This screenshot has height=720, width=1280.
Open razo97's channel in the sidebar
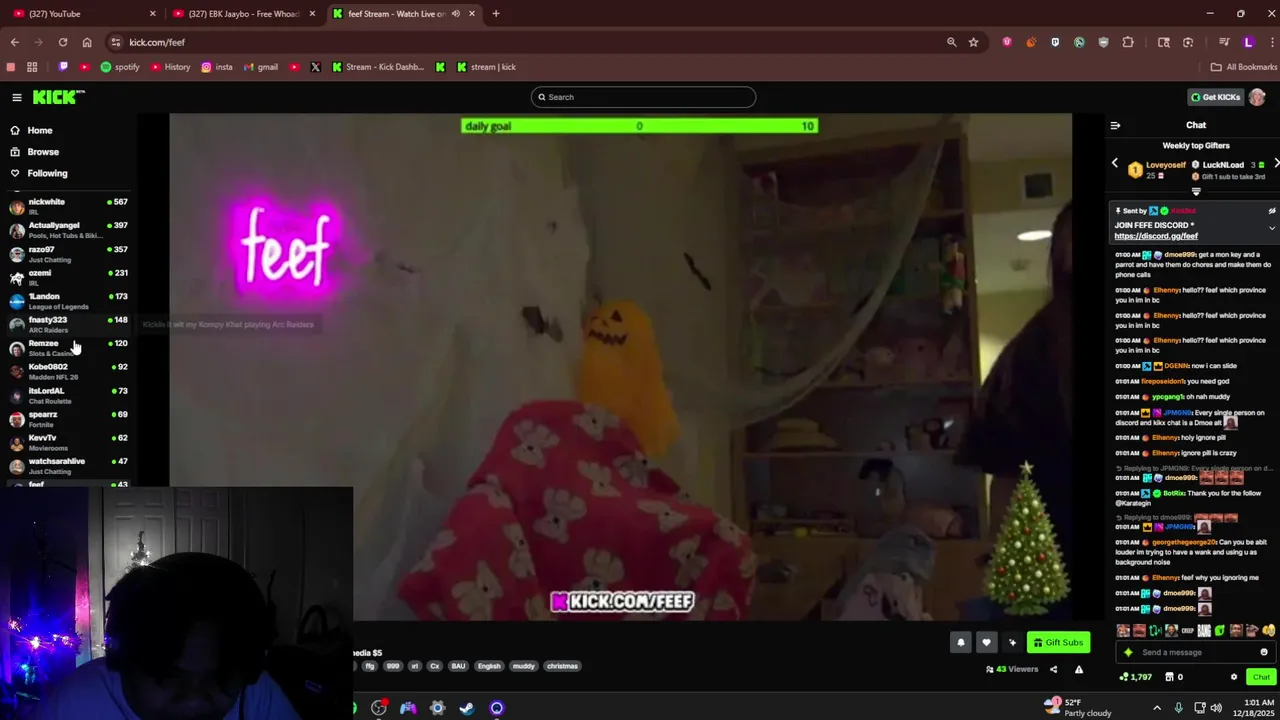(68, 254)
